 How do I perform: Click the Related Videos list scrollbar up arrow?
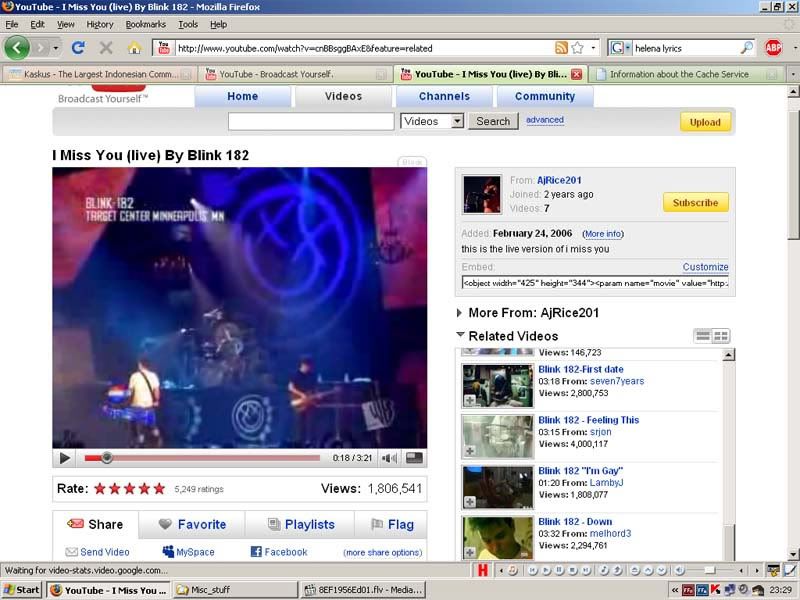729,355
